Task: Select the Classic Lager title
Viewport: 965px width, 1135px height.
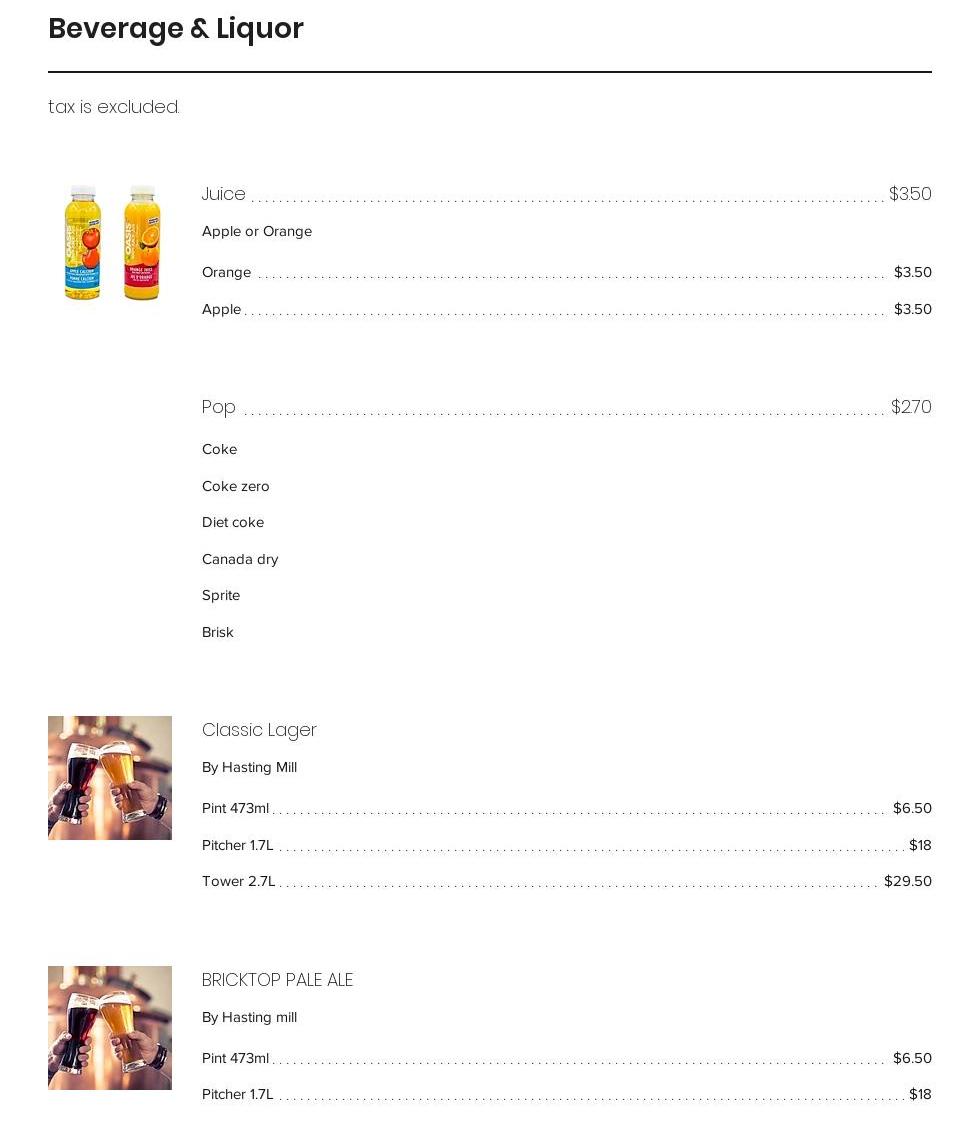Action: pyautogui.click(x=259, y=730)
